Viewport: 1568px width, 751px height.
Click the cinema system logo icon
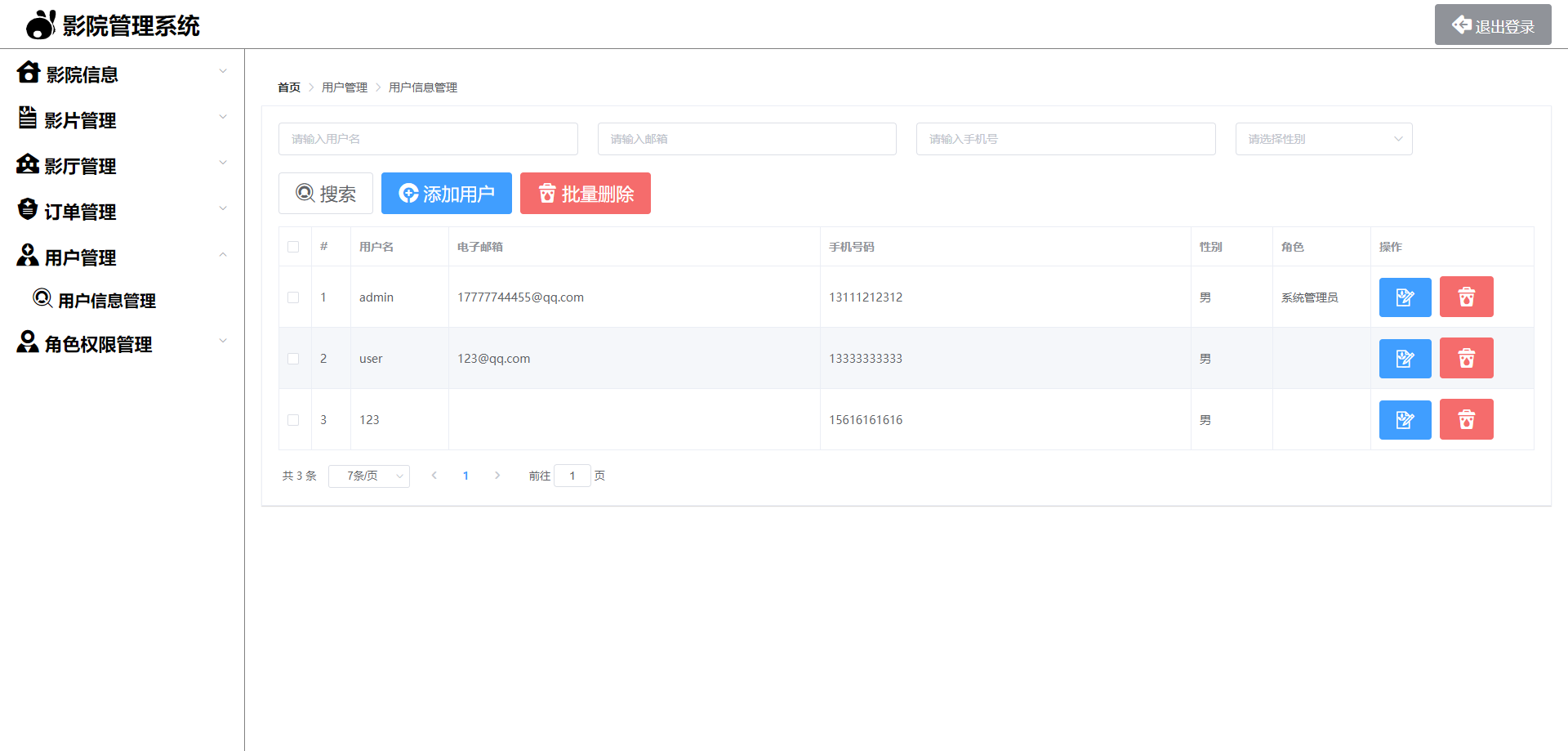pos(40,25)
